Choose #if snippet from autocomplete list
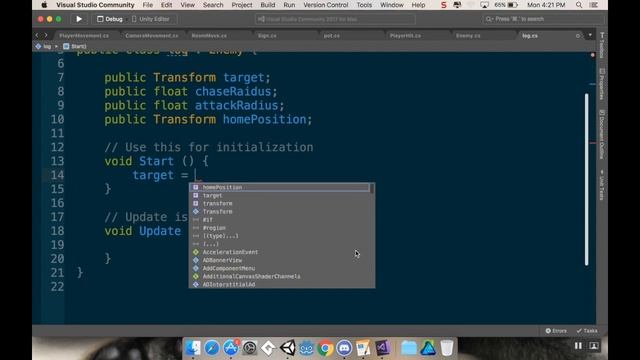The width and height of the screenshot is (640, 360). pyautogui.click(x=279, y=220)
